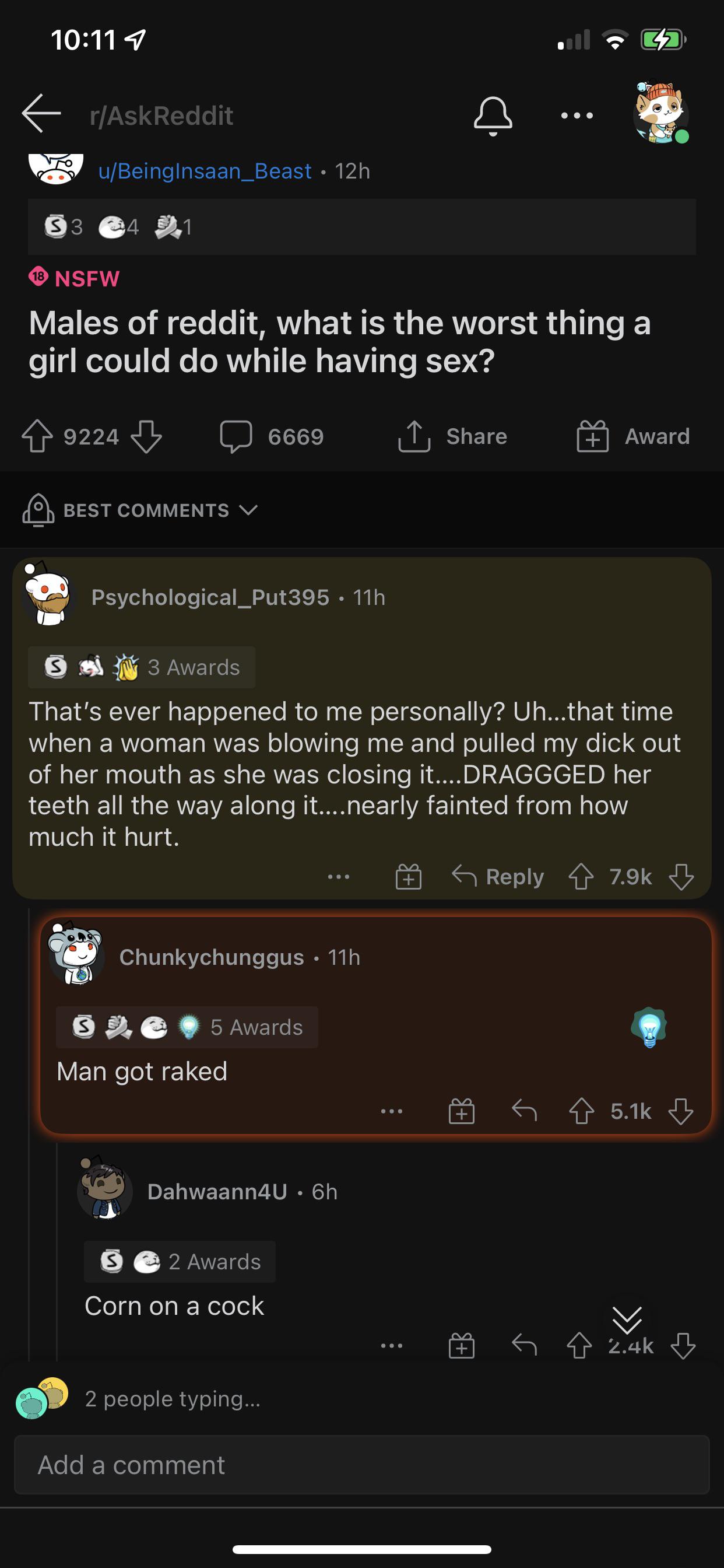
Task: Tap the back arrow icon
Action: (x=41, y=114)
